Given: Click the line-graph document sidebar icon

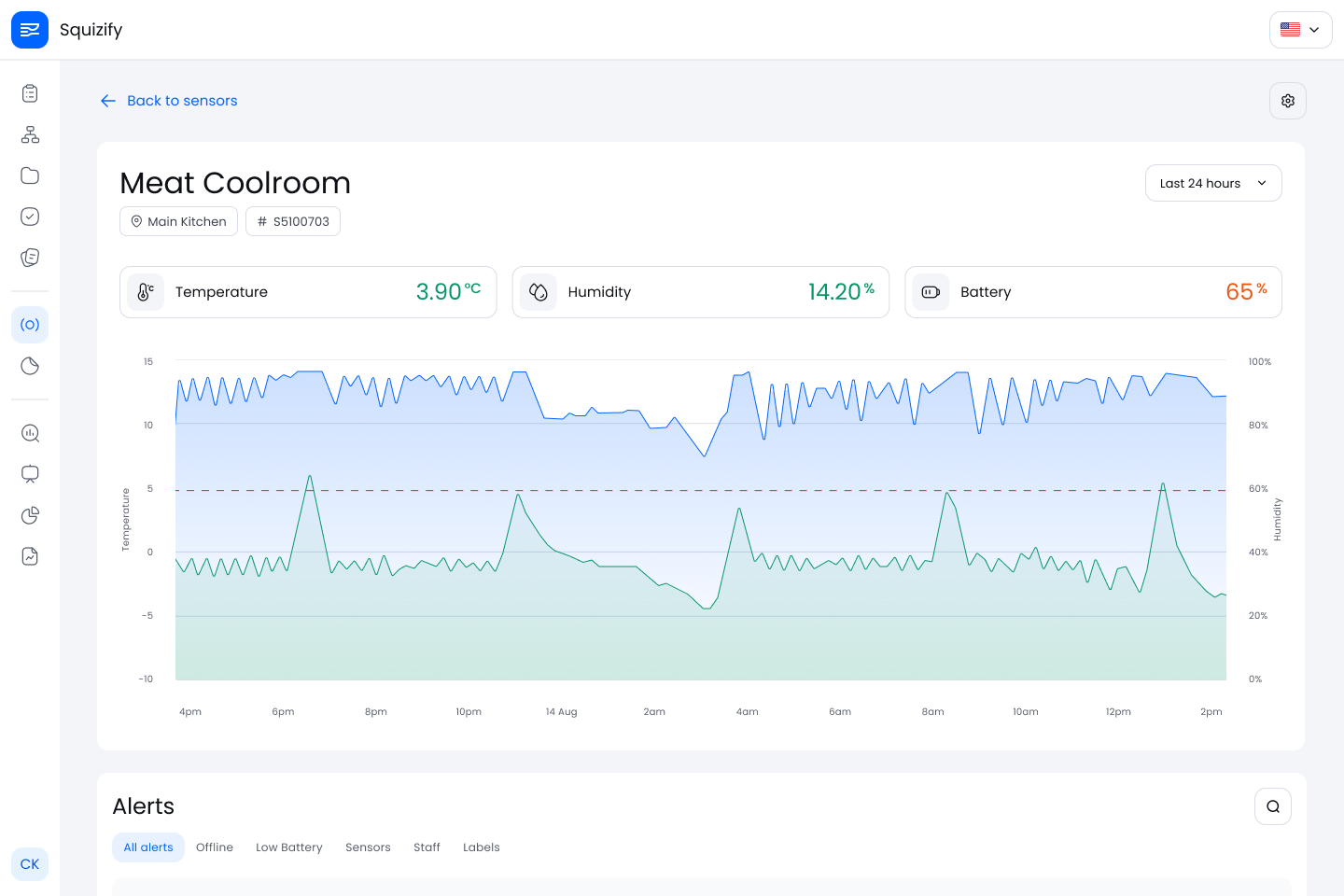Looking at the screenshot, I should point(30,556).
